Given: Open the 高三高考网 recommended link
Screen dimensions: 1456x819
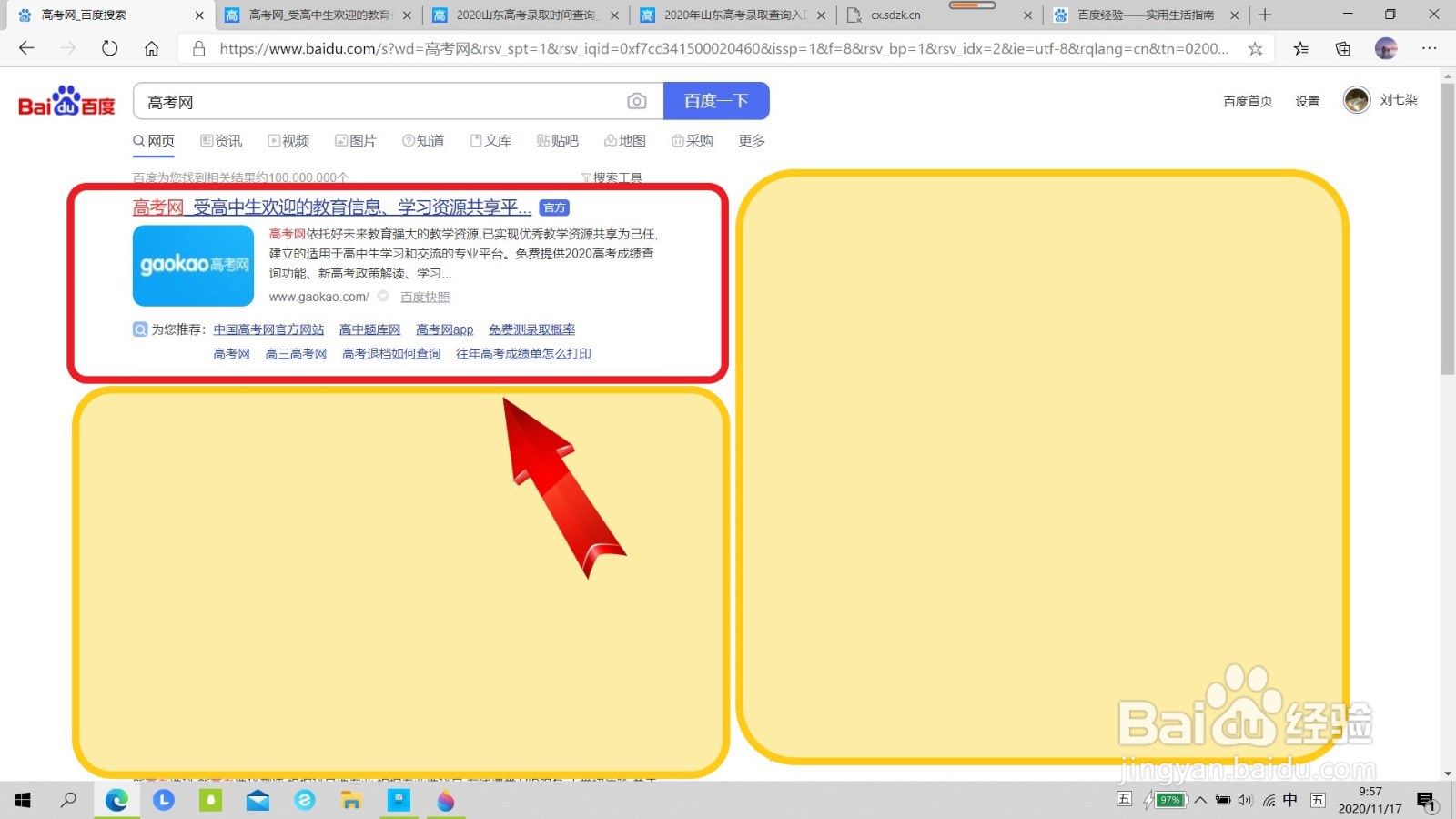Looking at the screenshot, I should coord(296,354).
